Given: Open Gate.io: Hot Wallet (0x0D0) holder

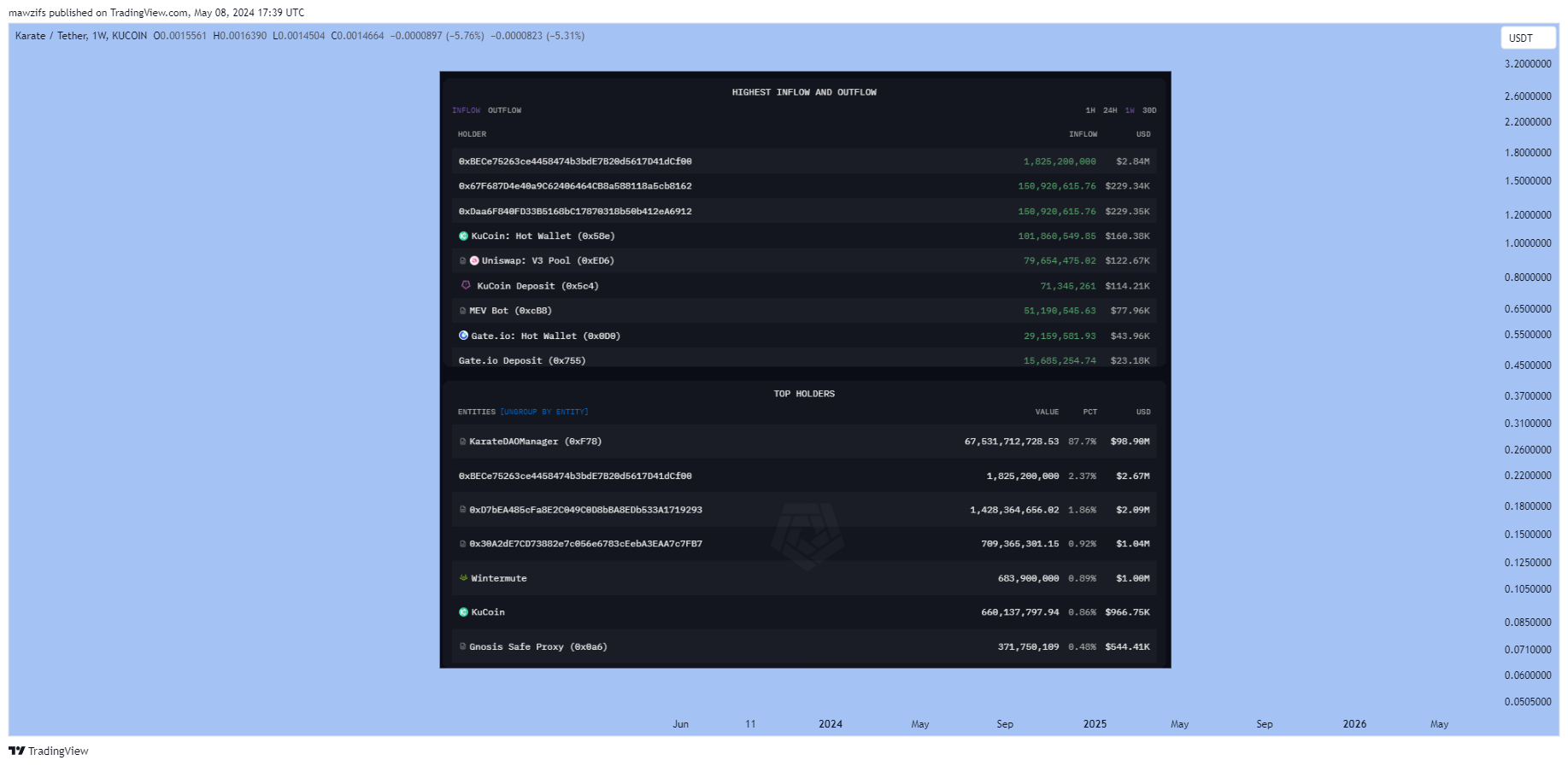Looking at the screenshot, I should click(545, 336).
